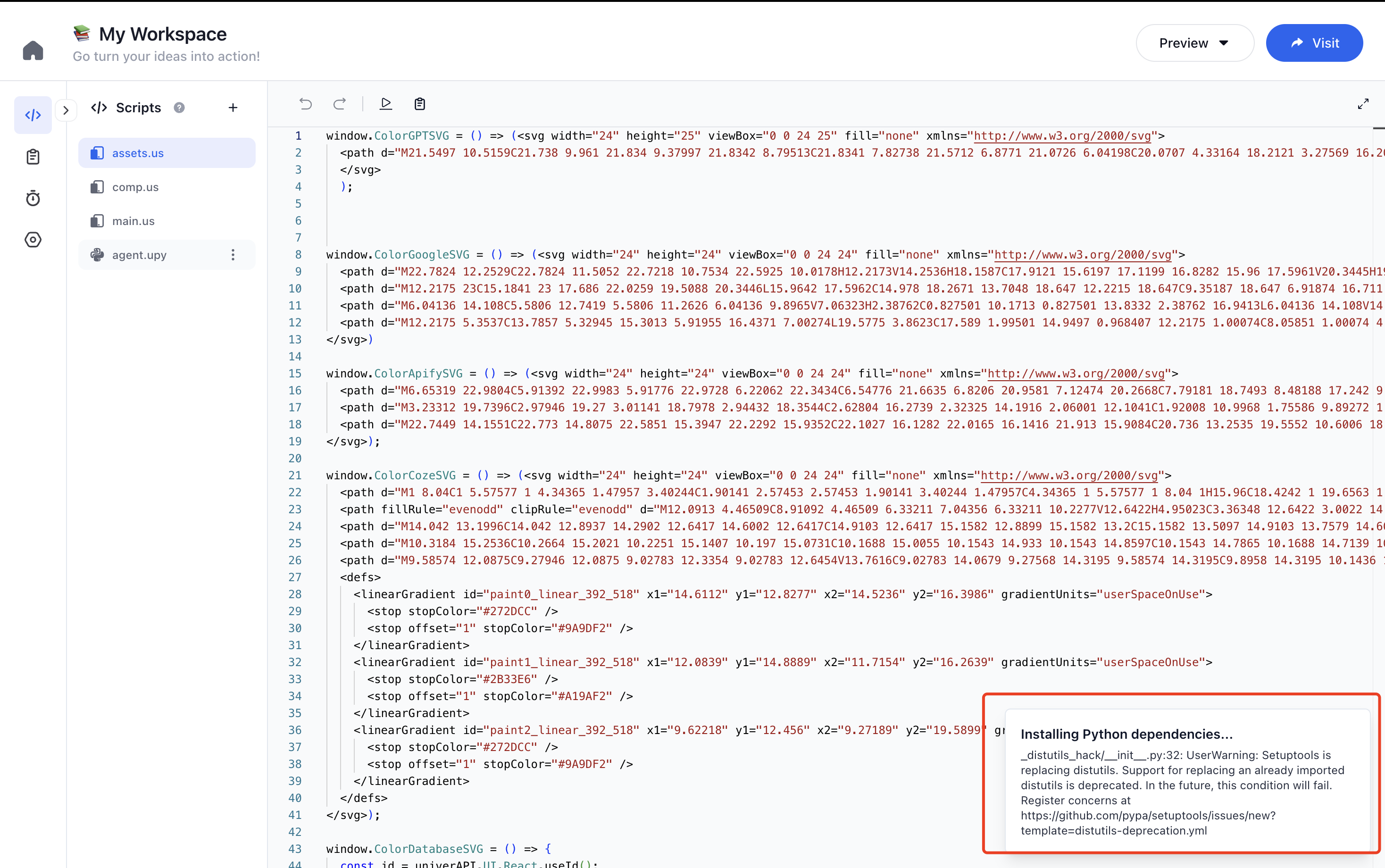
Task: Click the ColorGoogleSVG identifier in code
Action: point(422,255)
